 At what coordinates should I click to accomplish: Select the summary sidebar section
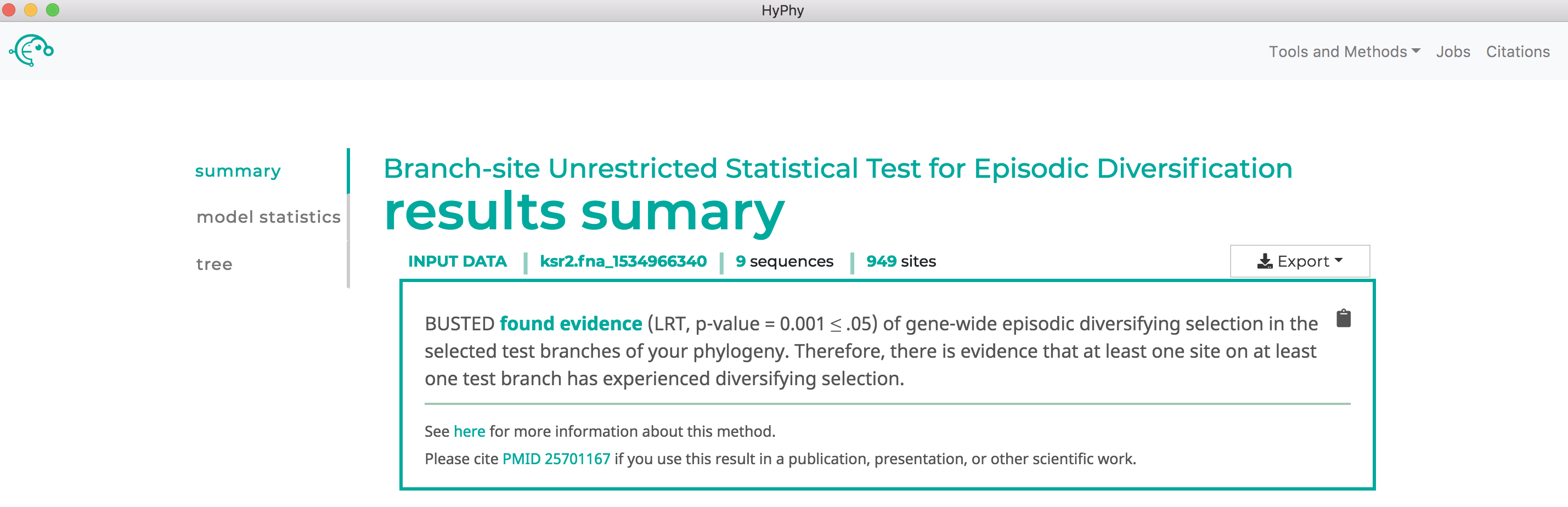click(238, 171)
